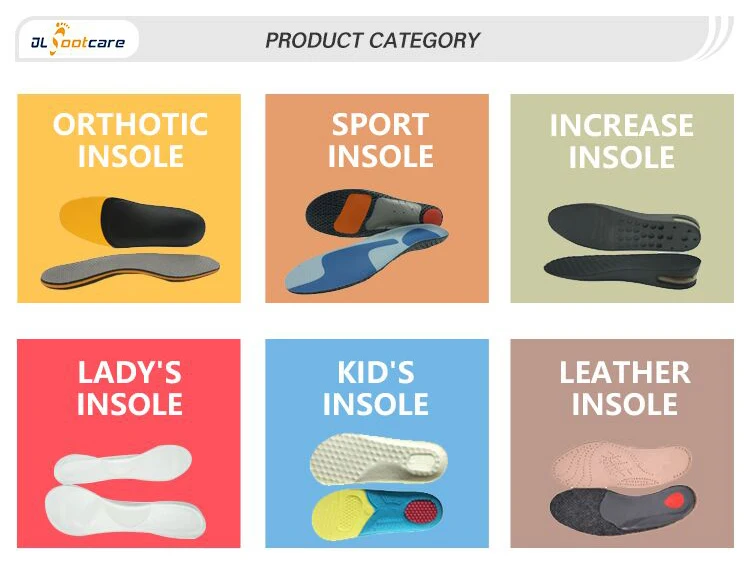
Task: Click the ORTHOTIC INSOLE text label
Action: coord(130,140)
